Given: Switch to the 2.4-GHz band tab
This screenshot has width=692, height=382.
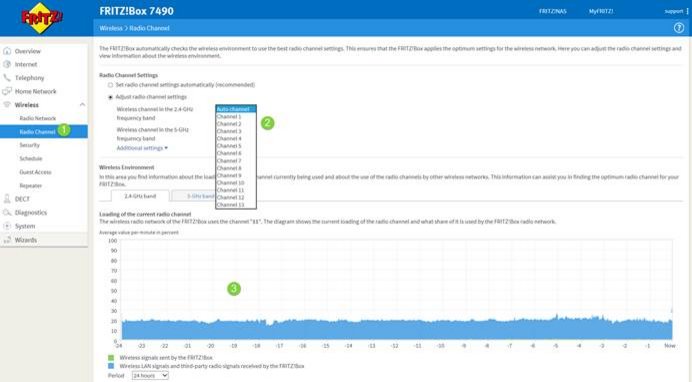Looking at the screenshot, I should [140, 196].
